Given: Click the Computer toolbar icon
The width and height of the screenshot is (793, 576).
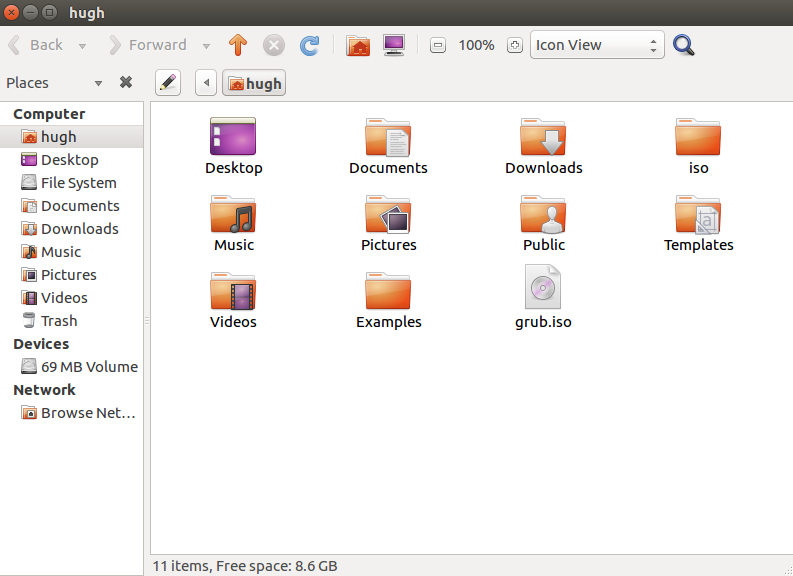Looking at the screenshot, I should (x=394, y=45).
